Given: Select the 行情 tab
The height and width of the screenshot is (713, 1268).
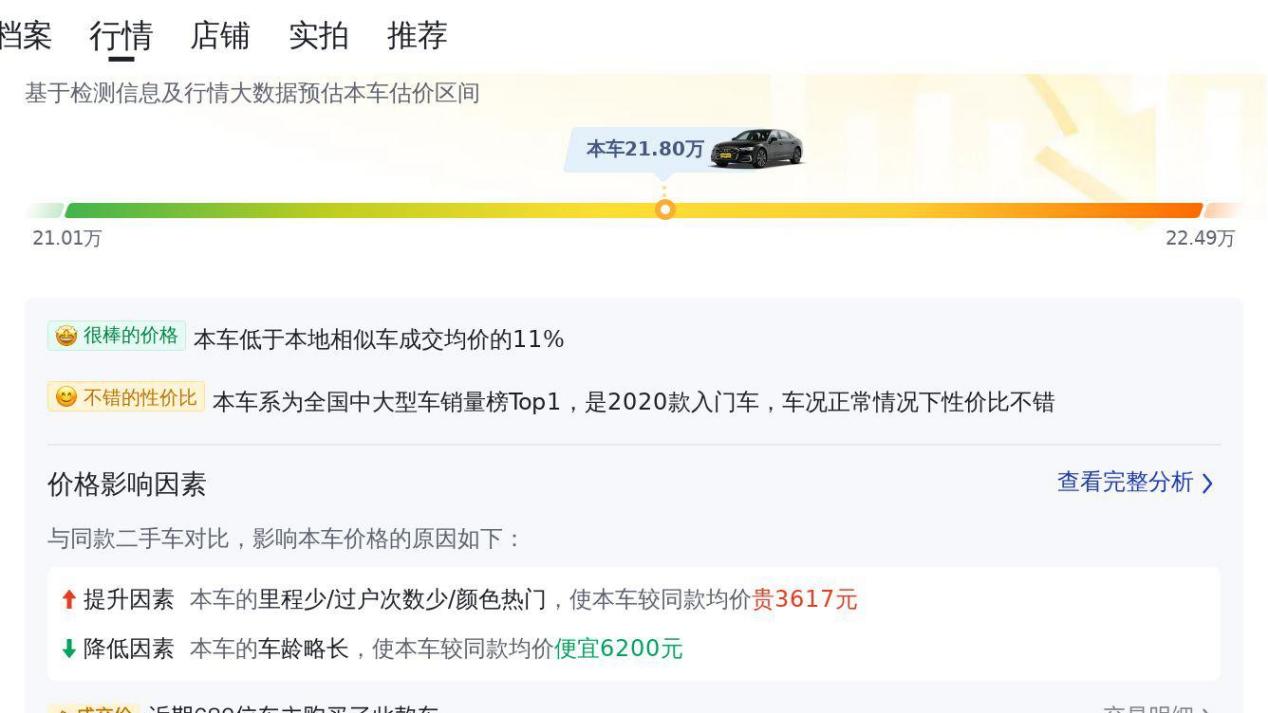Looking at the screenshot, I should point(121,36).
